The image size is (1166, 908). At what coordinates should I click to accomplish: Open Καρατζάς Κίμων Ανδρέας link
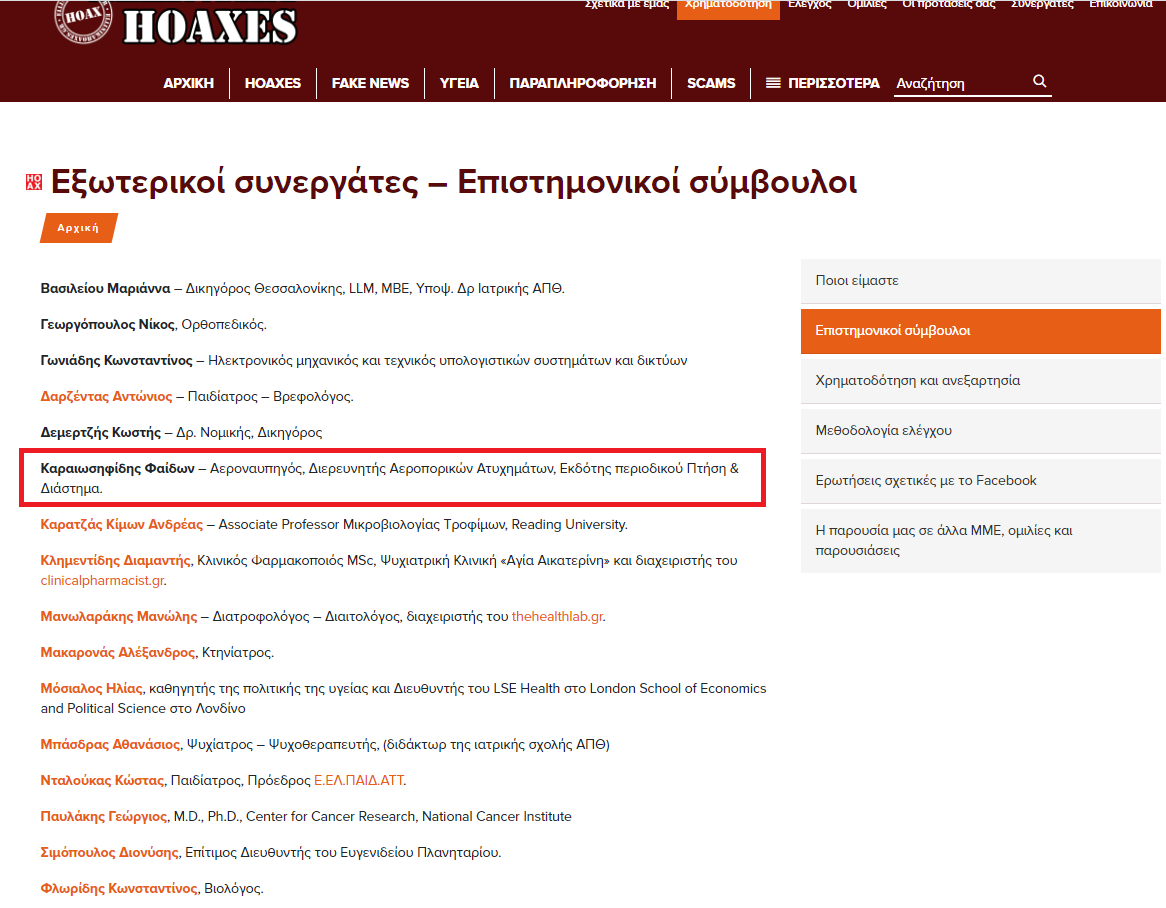121,524
